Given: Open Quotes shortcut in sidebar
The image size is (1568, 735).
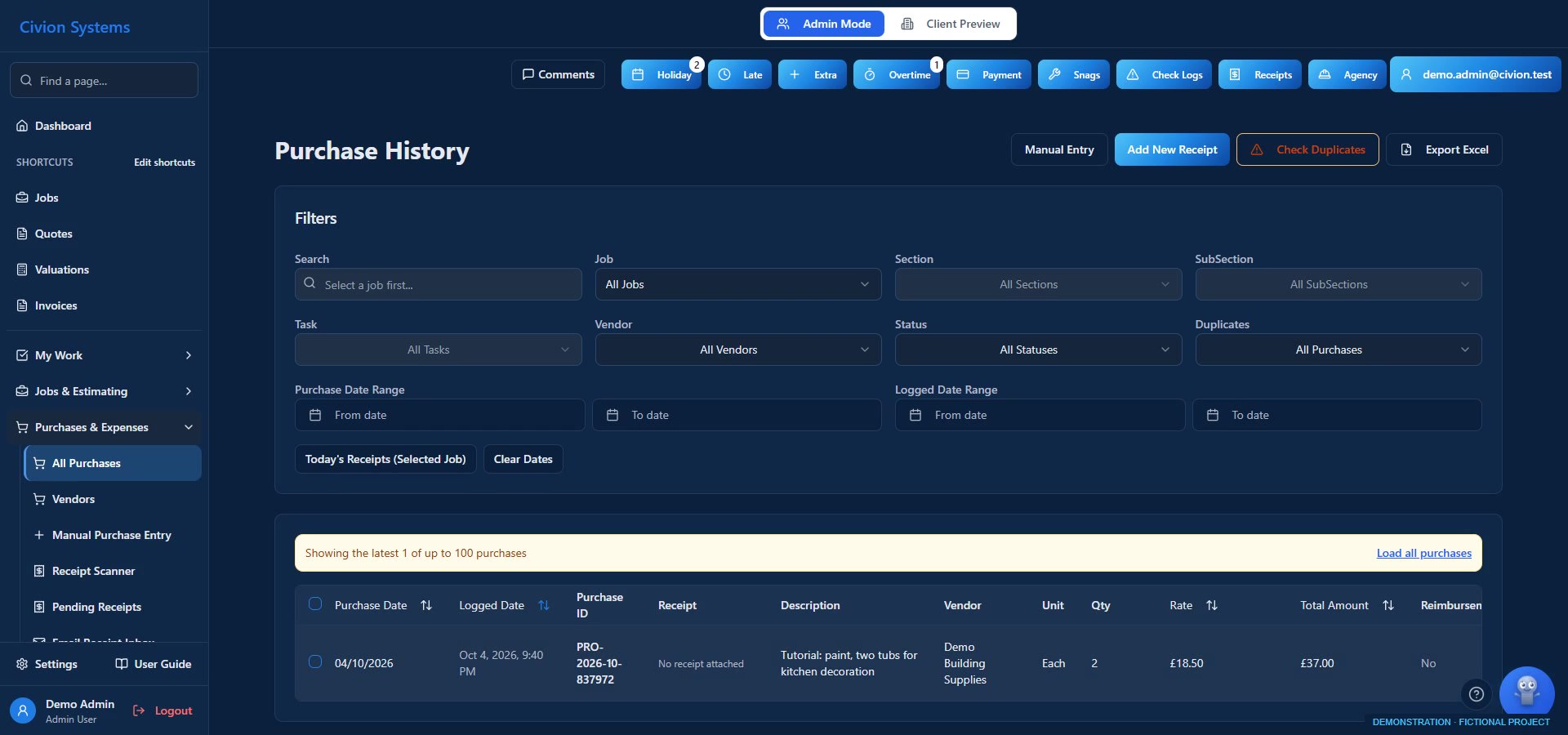Looking at the screenshot, I should click(x=104, y=234).
